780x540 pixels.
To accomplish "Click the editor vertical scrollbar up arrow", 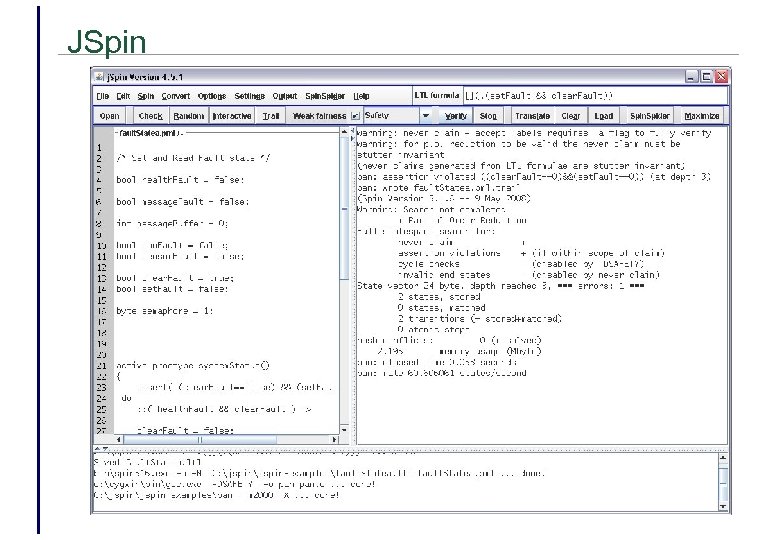I will pyautogui.click(x=344, y=132).
